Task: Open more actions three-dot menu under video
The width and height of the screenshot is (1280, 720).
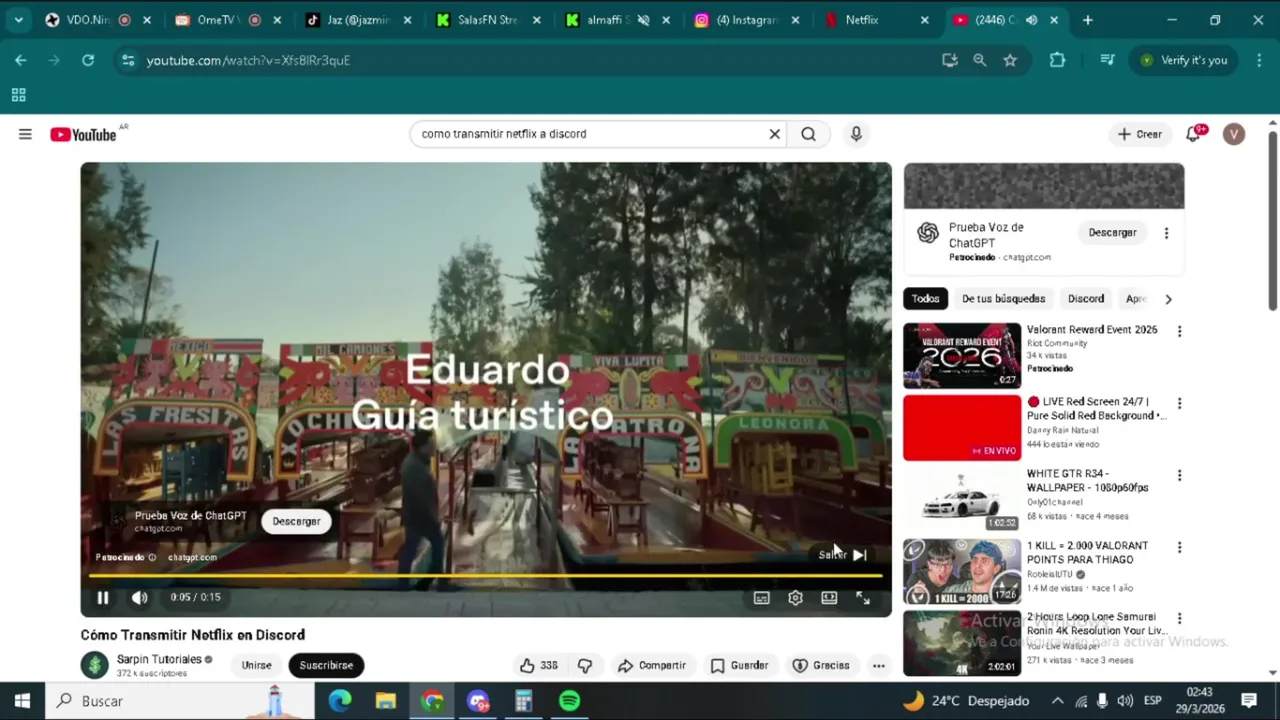Action: click(x=878, y=665)
